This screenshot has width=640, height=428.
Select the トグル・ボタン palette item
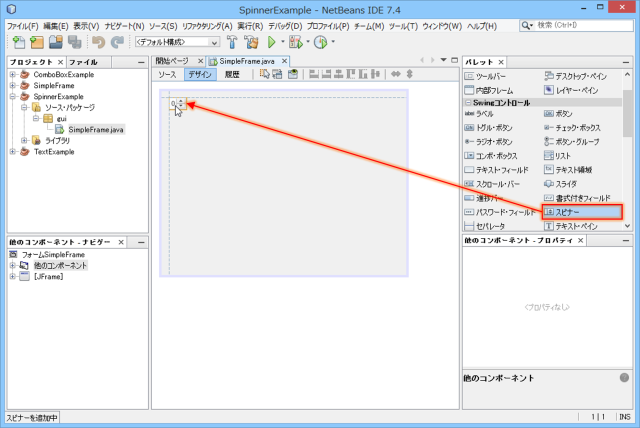coord(489,128)
